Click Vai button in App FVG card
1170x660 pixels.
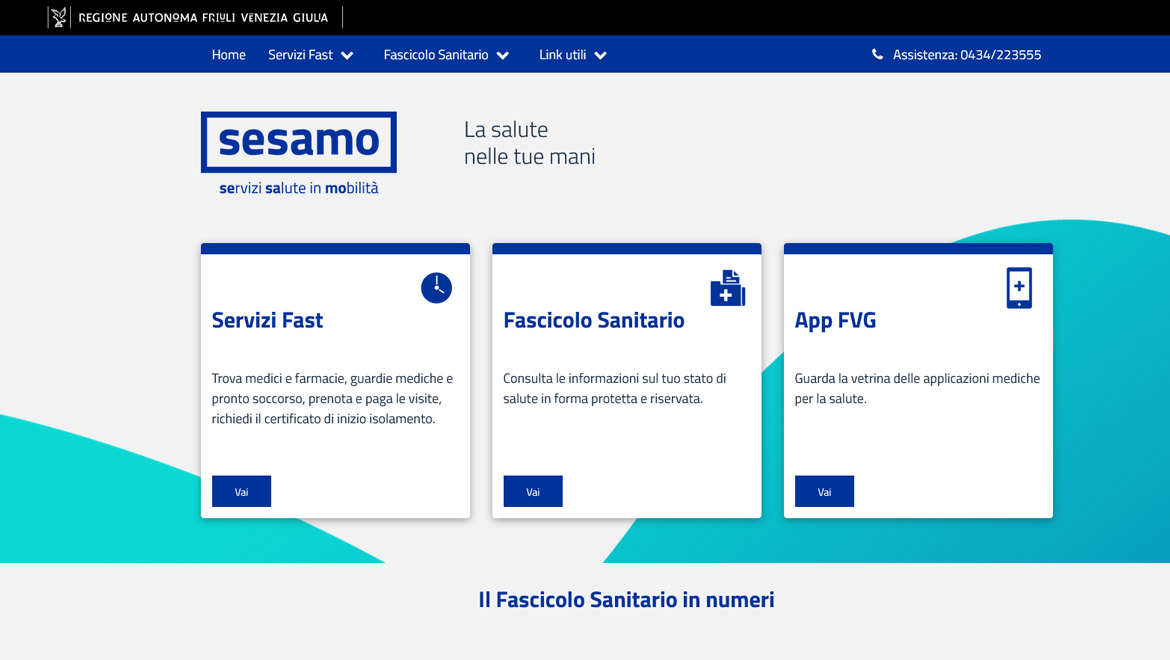click(x=824, y=491)
